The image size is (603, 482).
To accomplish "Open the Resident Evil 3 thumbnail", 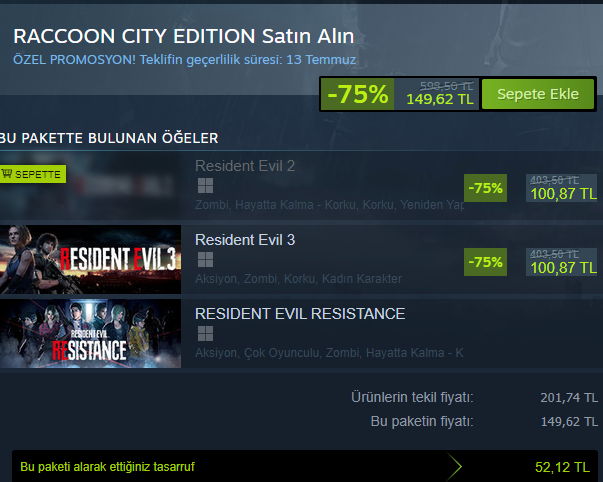I will [x=90, y=259].
